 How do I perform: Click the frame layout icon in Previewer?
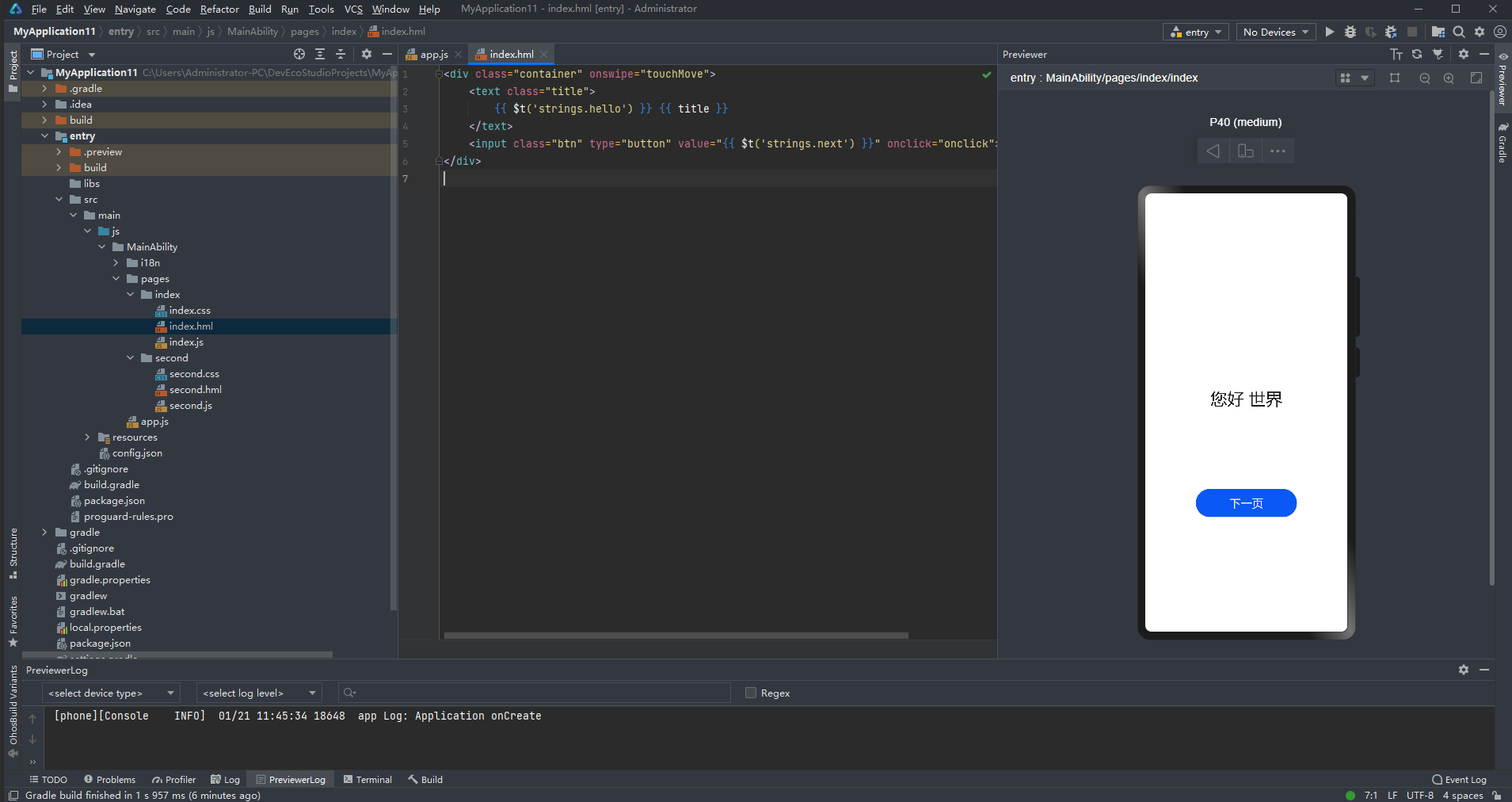pos(1395,78)
